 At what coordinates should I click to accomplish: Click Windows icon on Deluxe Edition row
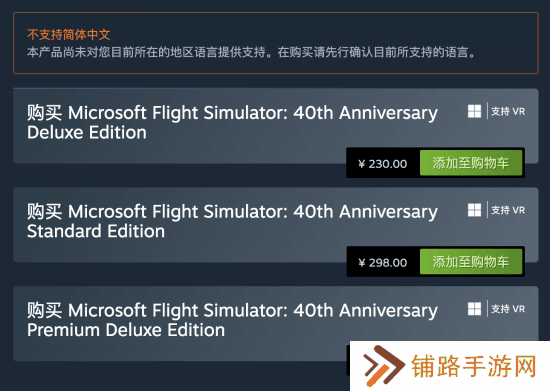coord(474,112)
